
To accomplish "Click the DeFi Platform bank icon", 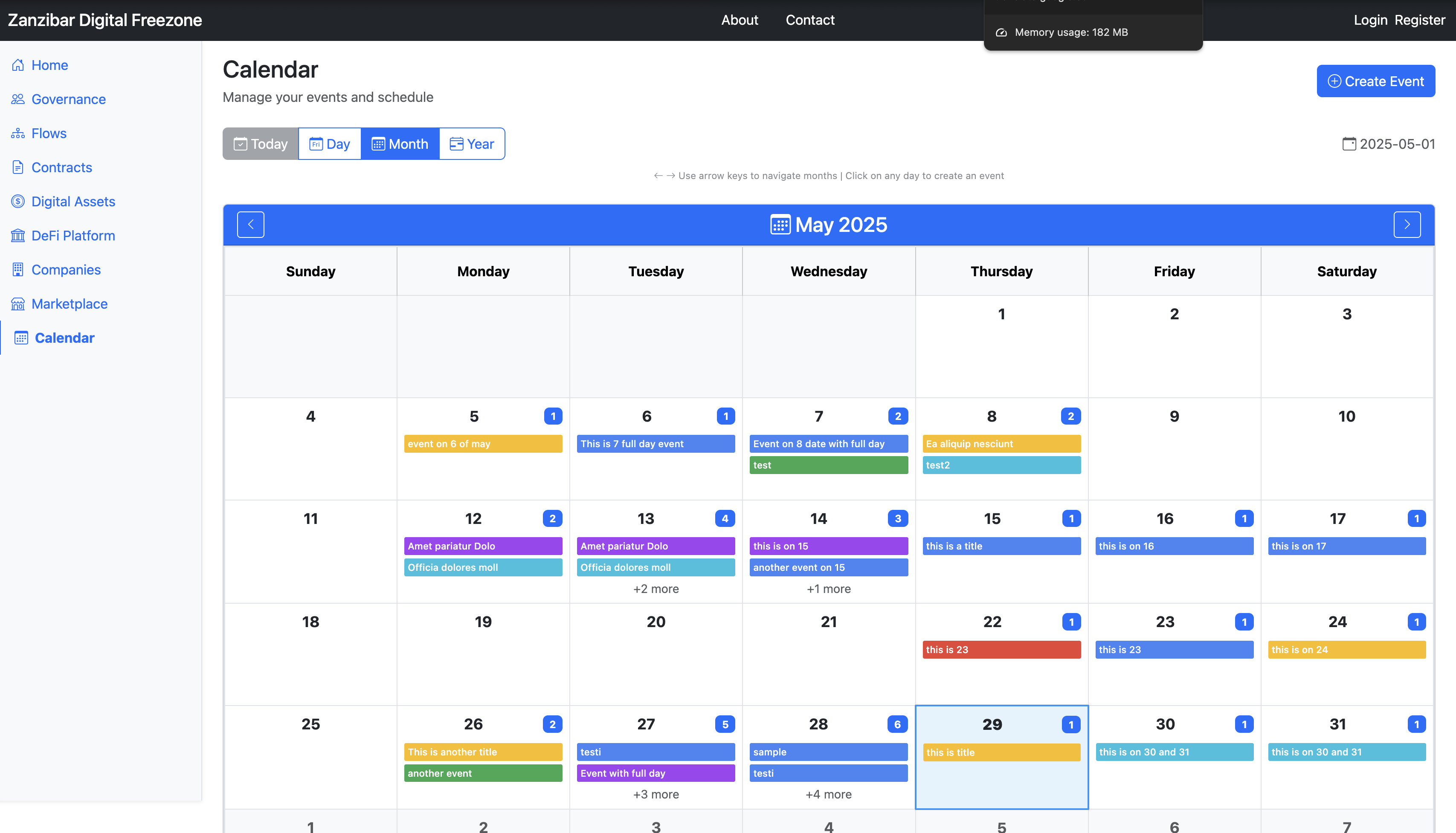I will [x=18, y=236].
